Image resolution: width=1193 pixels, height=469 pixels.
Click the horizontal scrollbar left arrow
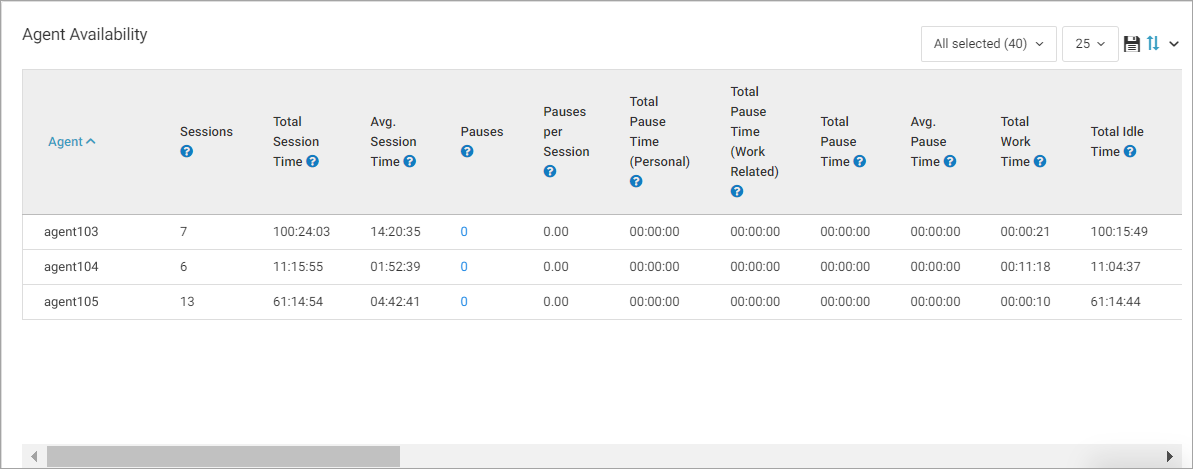34,456
